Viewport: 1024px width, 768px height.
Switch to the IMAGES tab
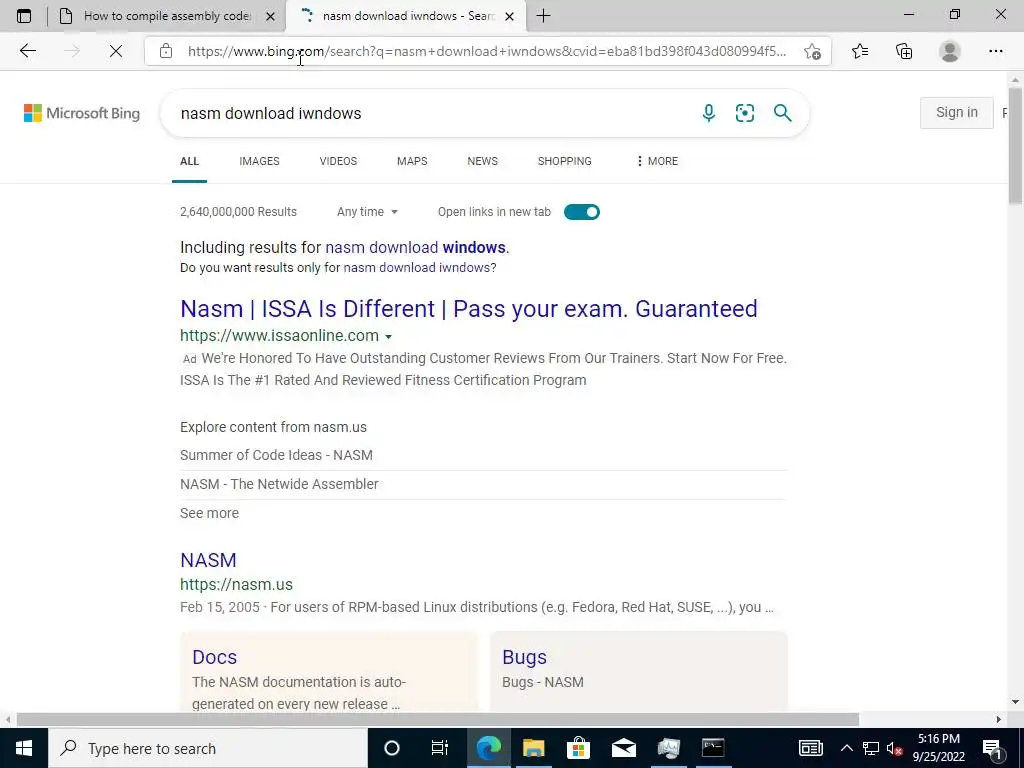tap(259, 161)
